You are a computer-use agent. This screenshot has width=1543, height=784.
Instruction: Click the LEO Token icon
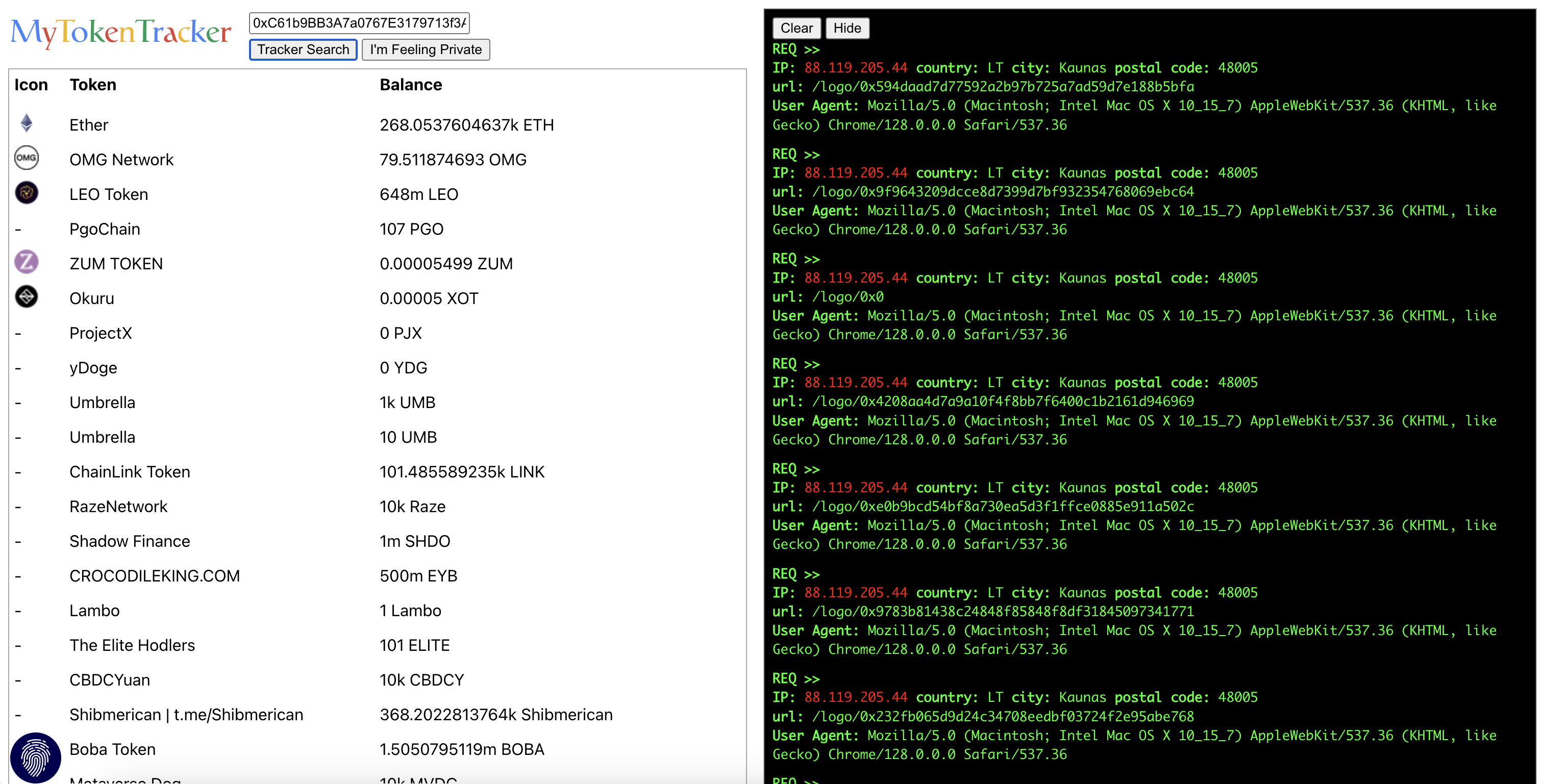click(27, 193)
